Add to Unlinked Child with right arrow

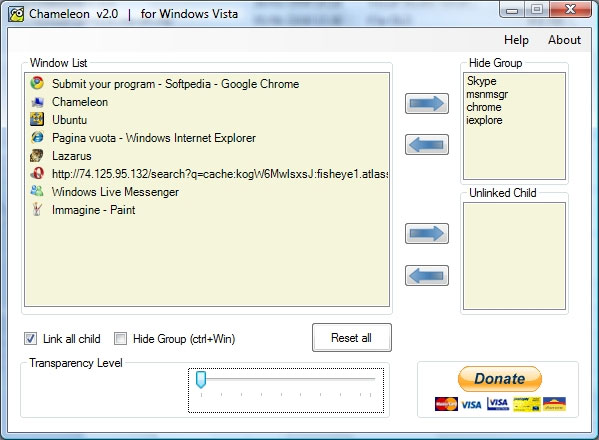click(427, 233)
